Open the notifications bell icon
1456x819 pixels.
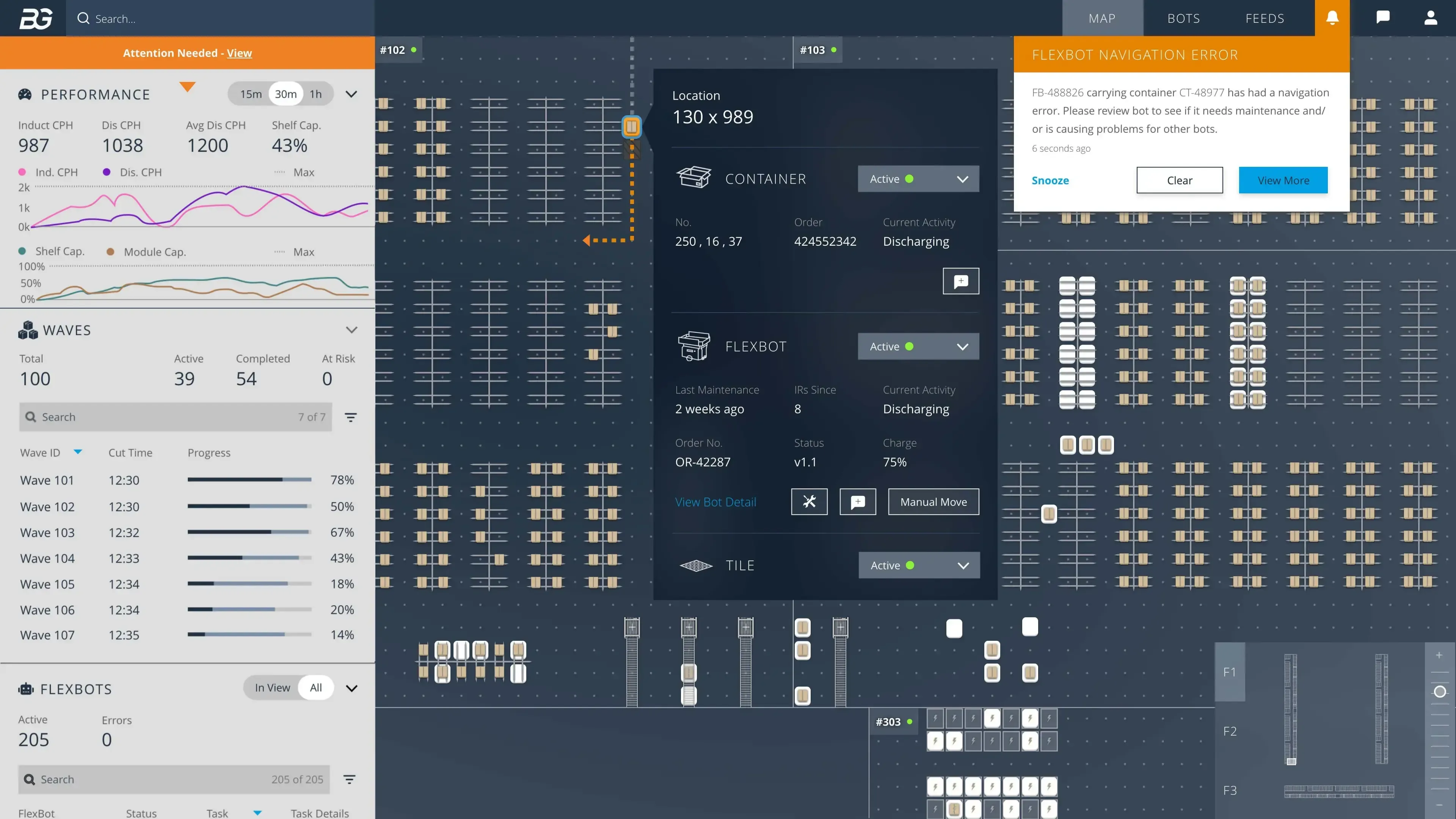(x=1332, y=18)
